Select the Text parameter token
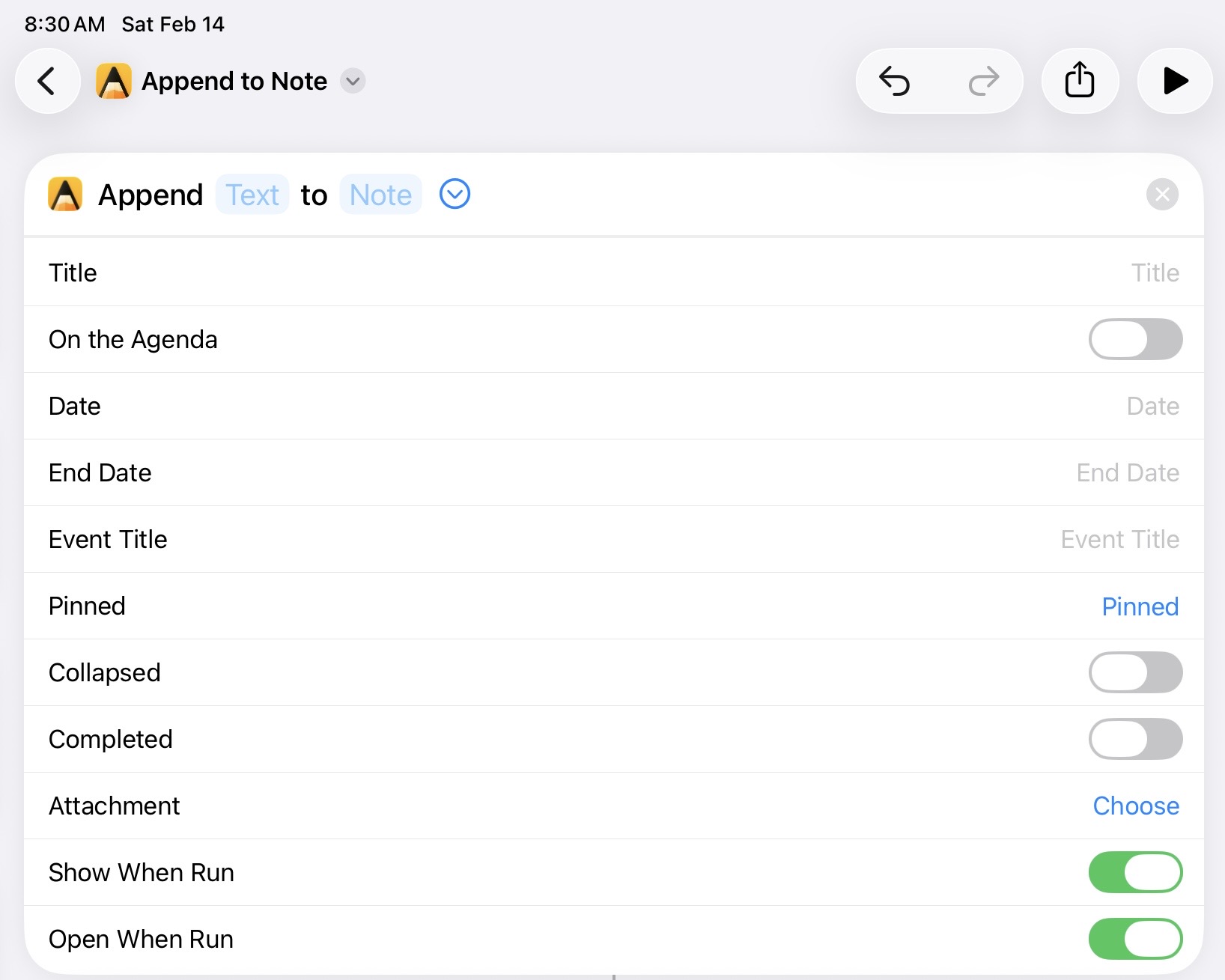This screenshot has width=1225, height=980. [x=252, y=195]
